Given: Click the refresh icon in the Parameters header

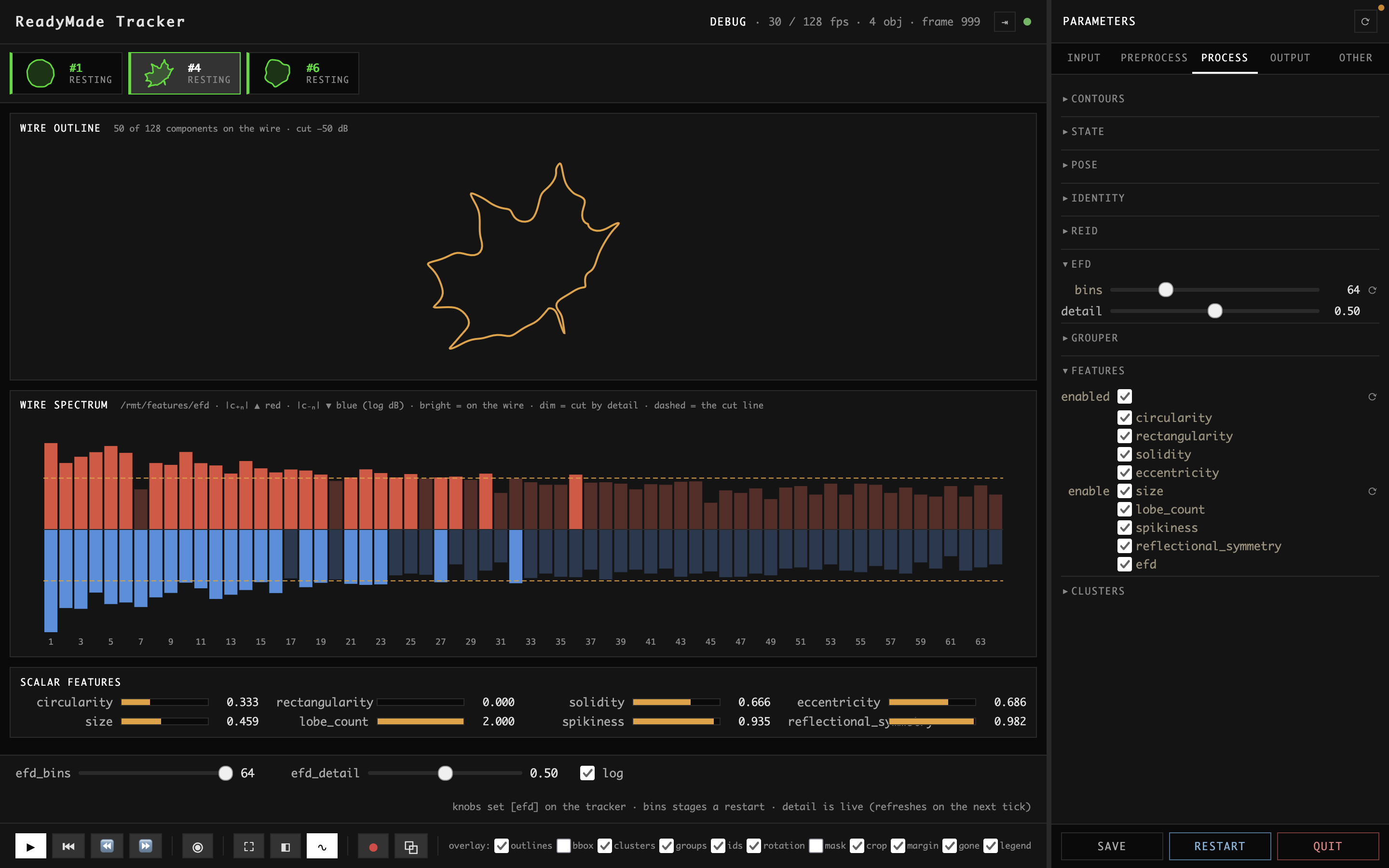Looking at the screenshot, I should [x=1365, y=22].
